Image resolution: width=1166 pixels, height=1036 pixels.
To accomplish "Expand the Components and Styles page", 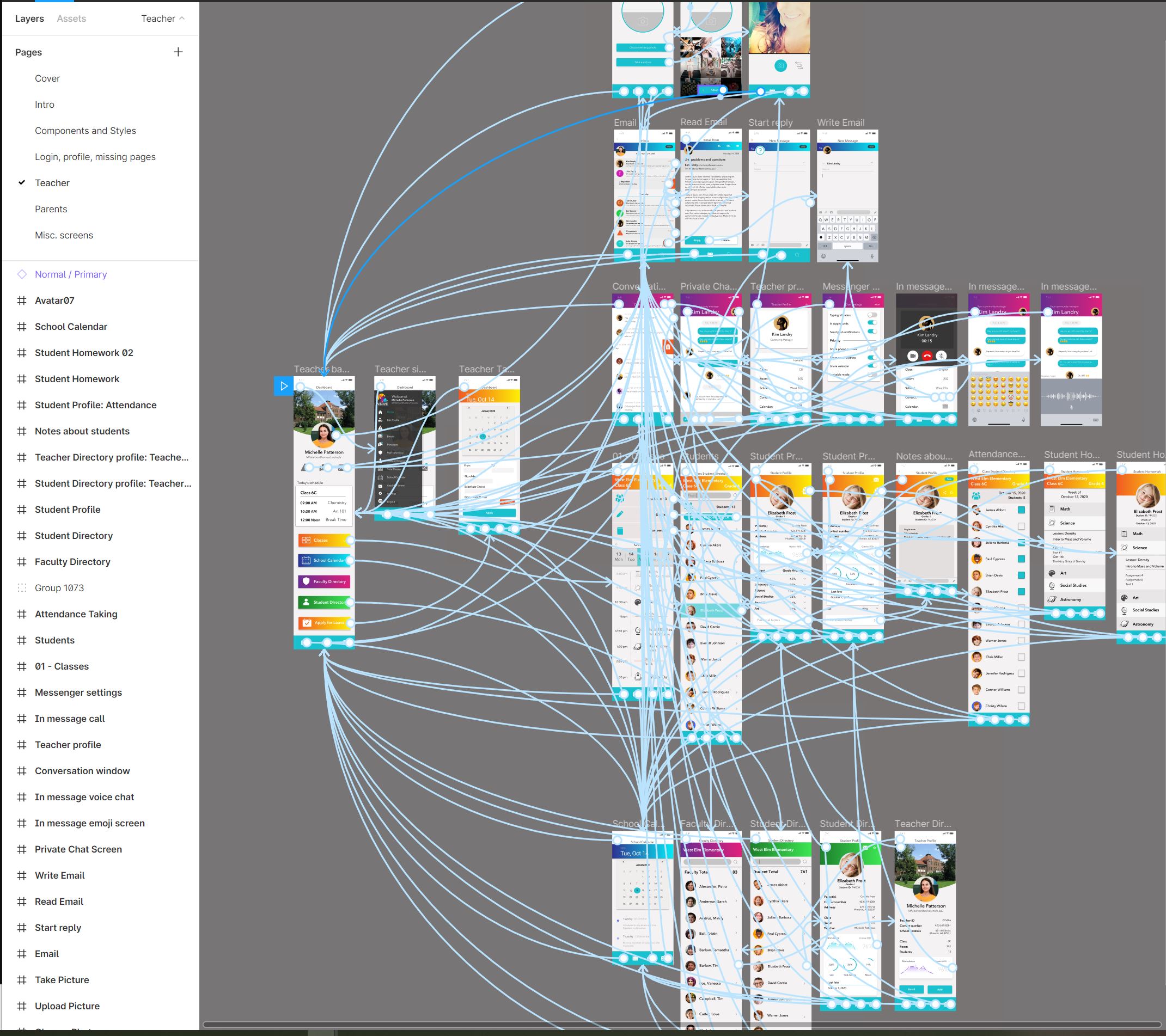I will pyautogui.click(x=85, y=130).
